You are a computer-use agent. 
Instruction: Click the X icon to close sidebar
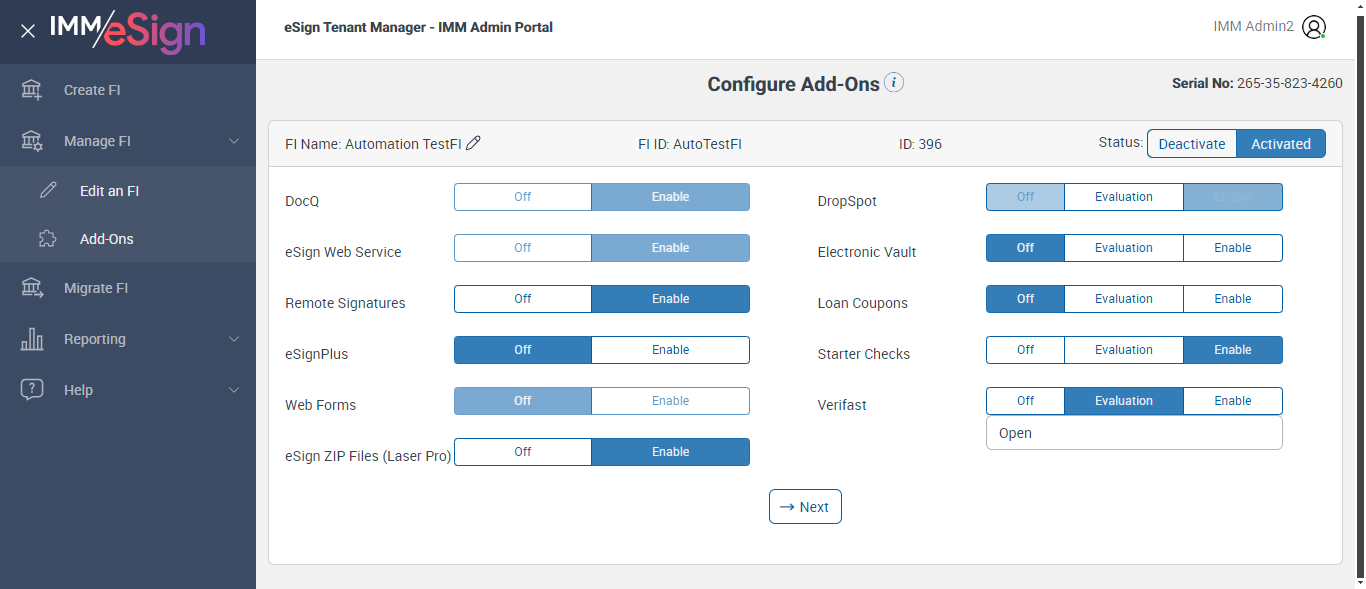(x=28, y=31)
